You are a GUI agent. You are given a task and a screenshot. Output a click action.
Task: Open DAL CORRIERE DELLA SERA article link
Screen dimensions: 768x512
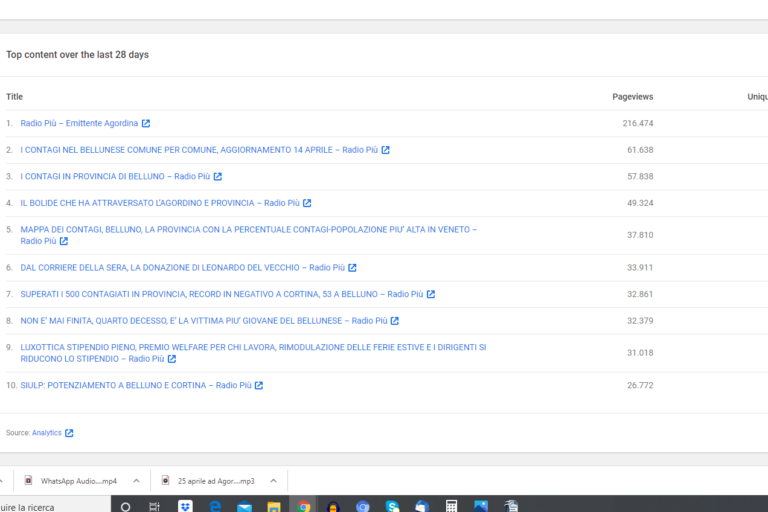point(180,267)
